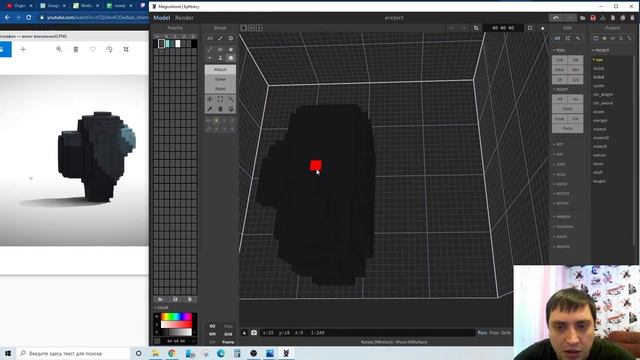Toggle the WB display option
This screenshot has height=360, width=640.
(212, 334)
